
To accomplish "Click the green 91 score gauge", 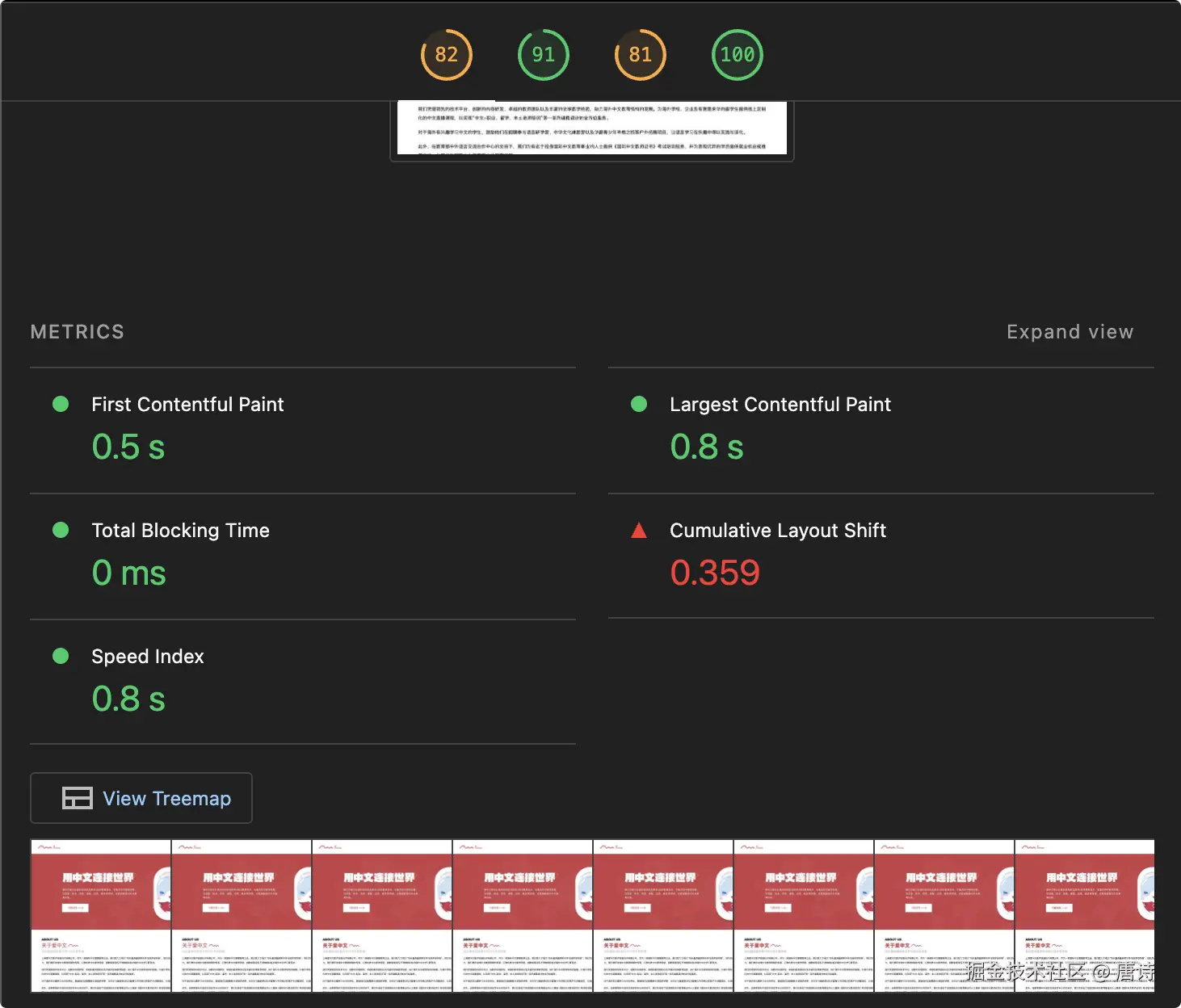I will pyautogui.click(x=543, y=55).
